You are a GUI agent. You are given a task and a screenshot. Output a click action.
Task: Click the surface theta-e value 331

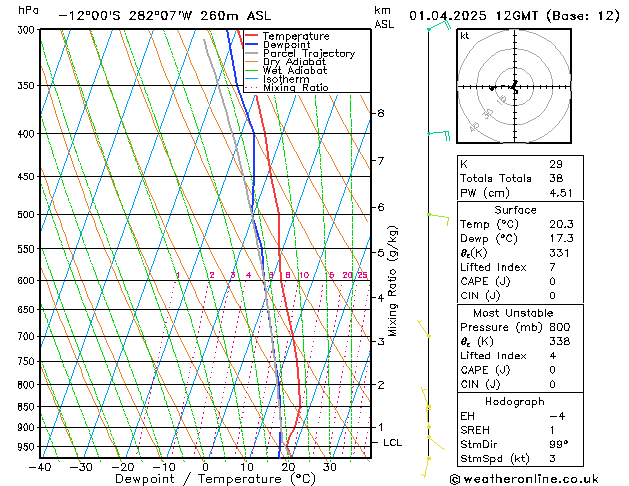pos(559,253)
